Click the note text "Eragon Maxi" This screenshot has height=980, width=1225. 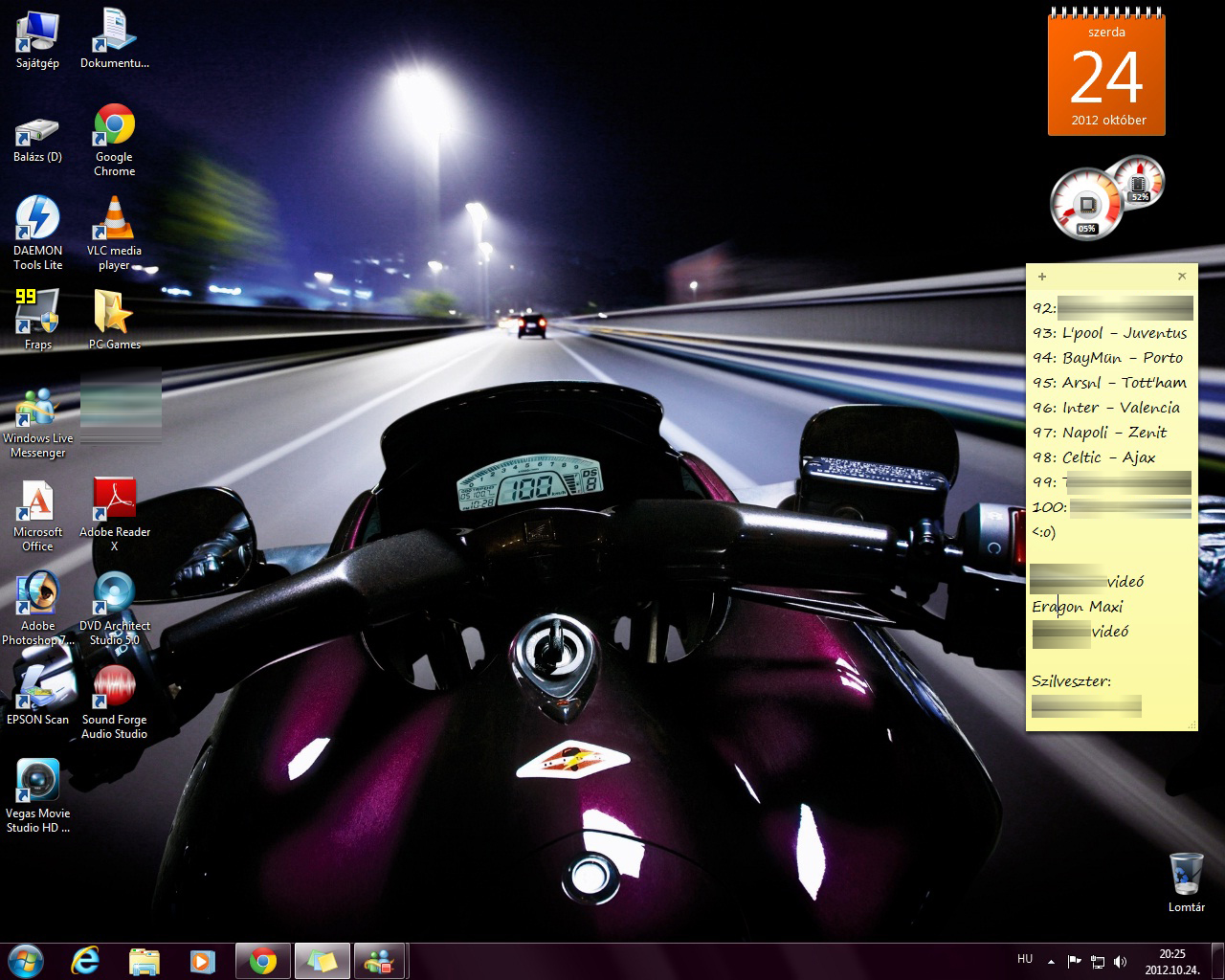click(1077, 607)
